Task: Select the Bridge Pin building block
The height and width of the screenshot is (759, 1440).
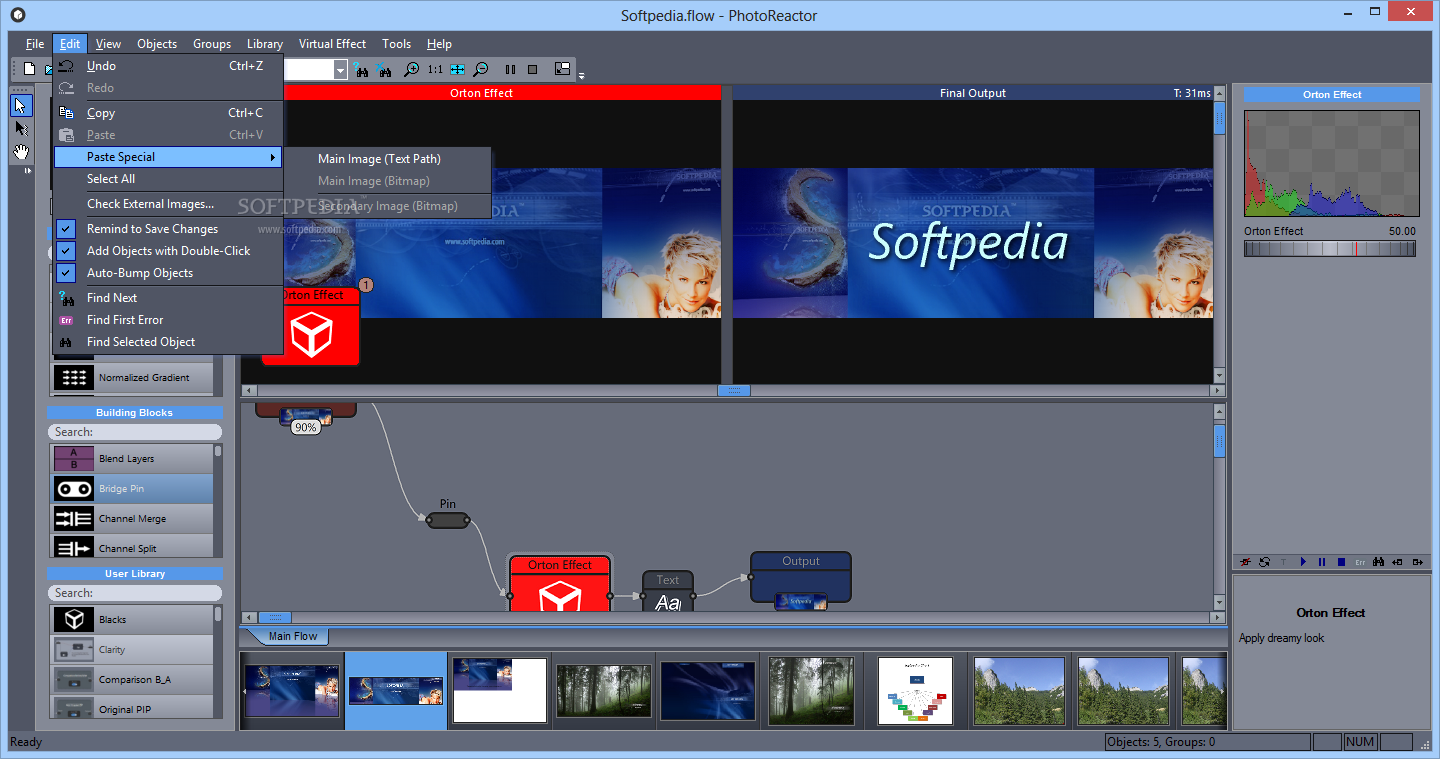Action: pyautogui.click(x=132, y=489)
